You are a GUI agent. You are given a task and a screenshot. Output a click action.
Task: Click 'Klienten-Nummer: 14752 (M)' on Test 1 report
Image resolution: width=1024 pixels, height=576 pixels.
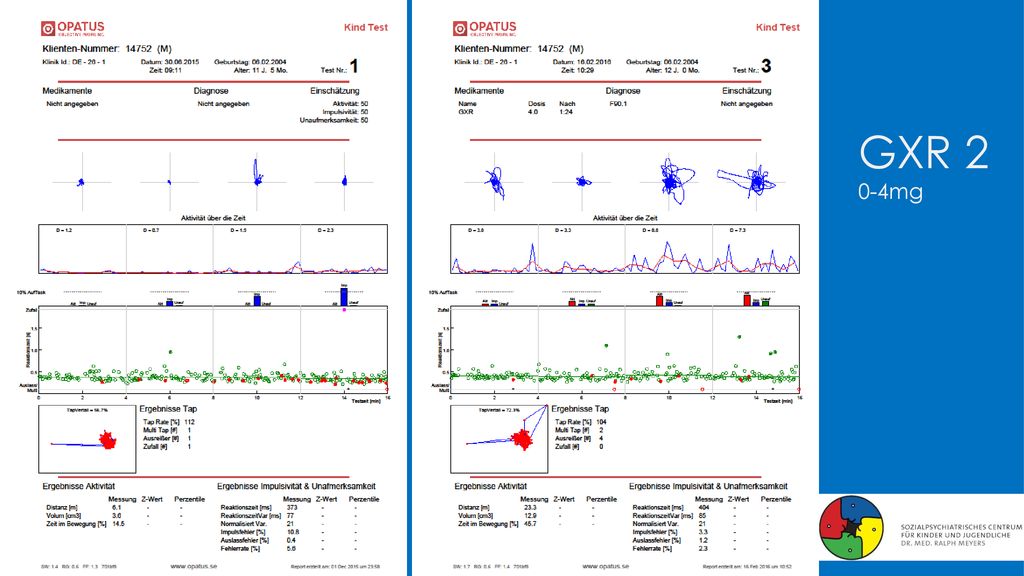pyautogui.click(x=107, y=49)
